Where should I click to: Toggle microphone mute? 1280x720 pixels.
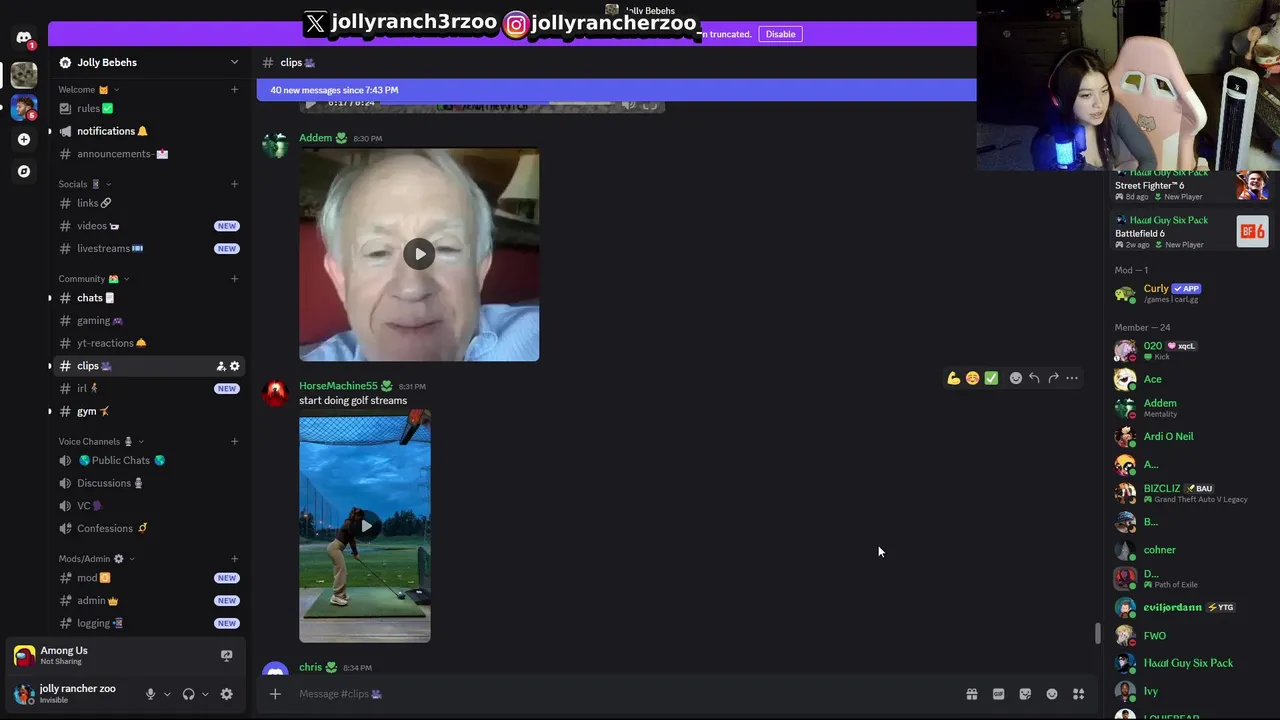[x=151, y=694]
